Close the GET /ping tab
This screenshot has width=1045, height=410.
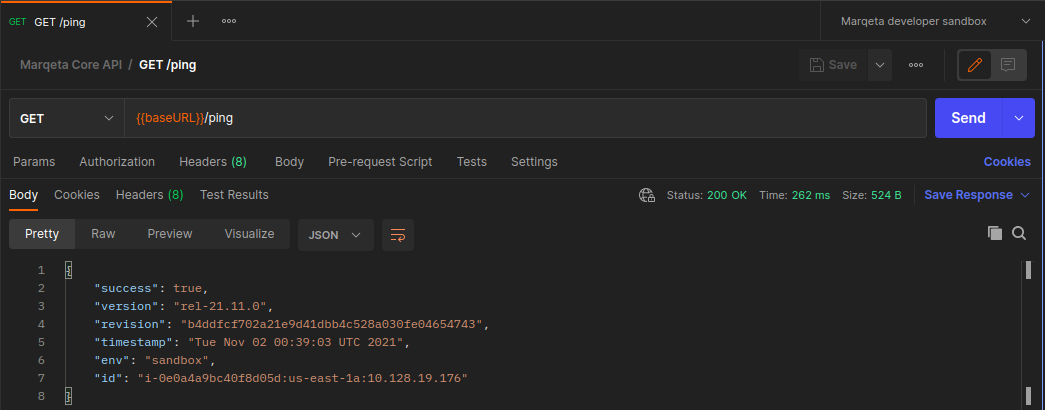tap(152, 21)
